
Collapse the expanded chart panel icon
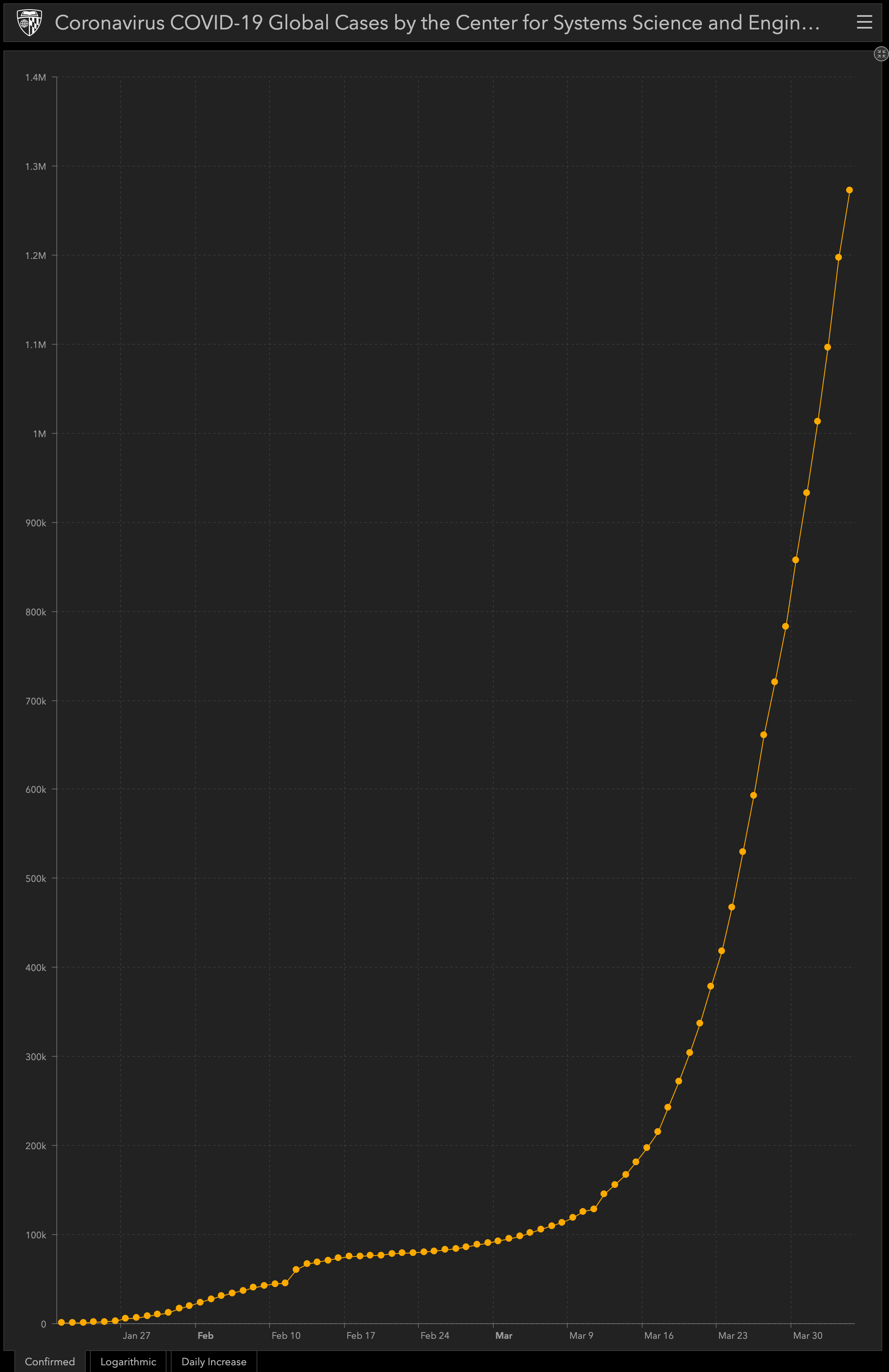pos(880,54)
